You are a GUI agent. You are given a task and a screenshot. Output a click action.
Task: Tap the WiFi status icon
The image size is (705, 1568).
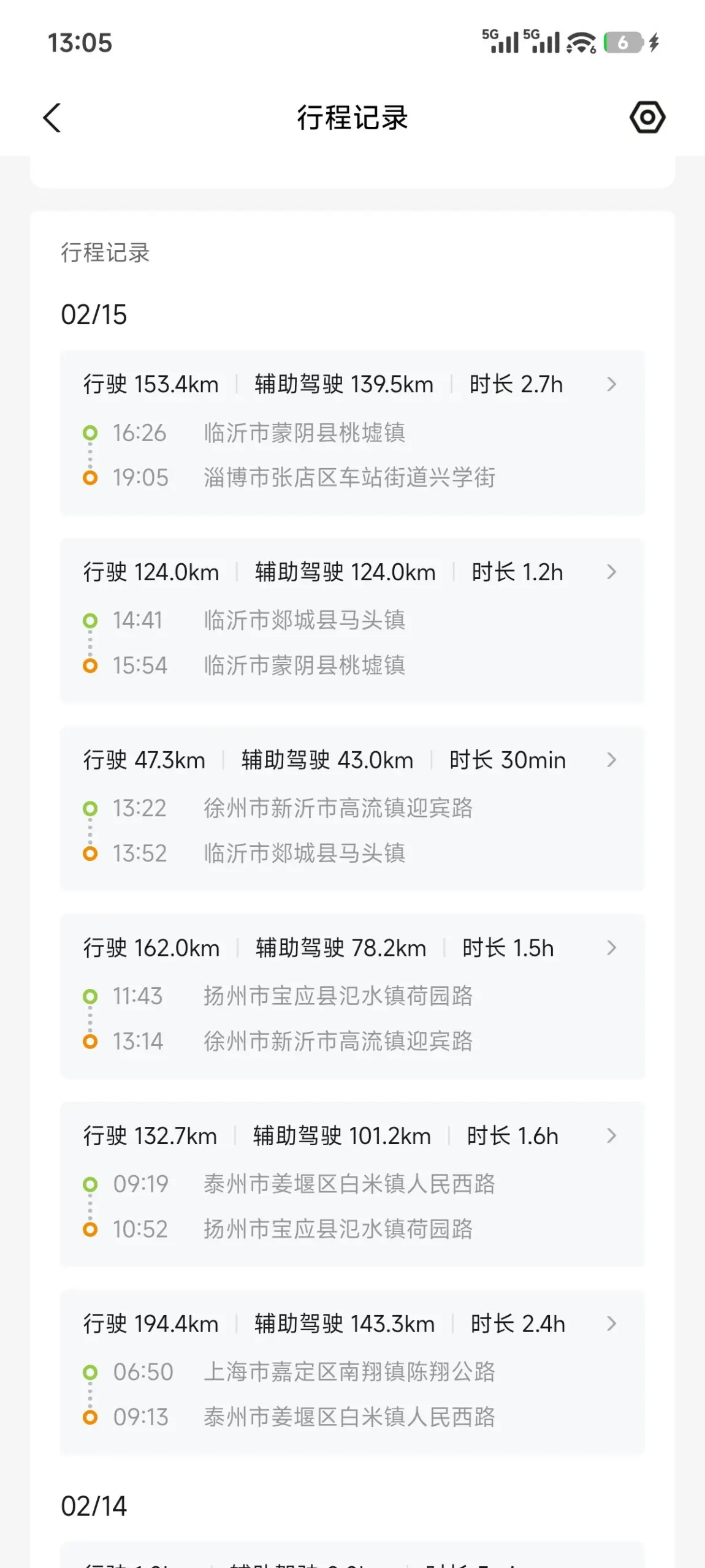pyautogui.click(x=581, y=42)
